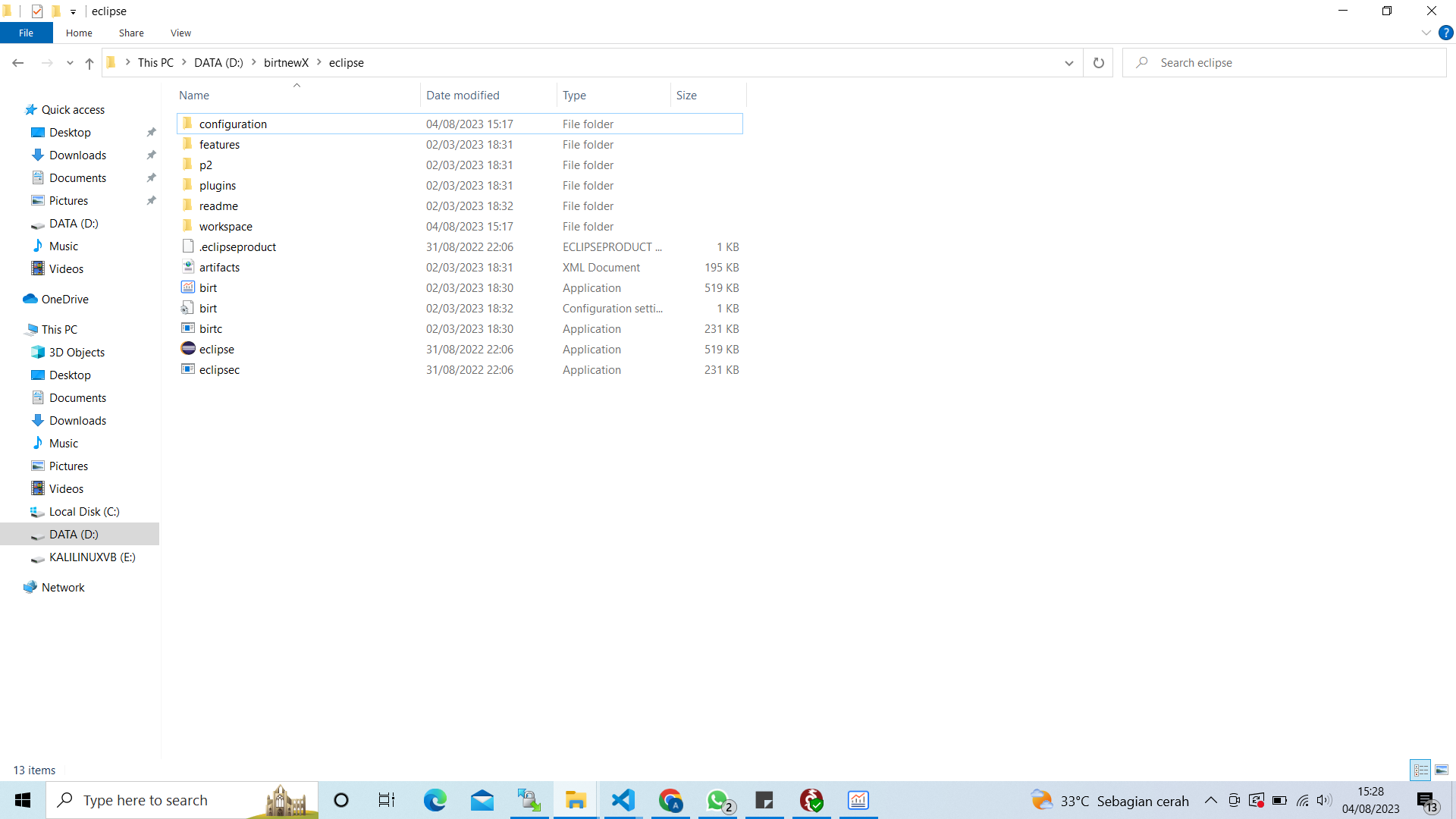Click the Refresh button in address bar
This screenshot has height=819, width=1456.
coord(1098,63)
